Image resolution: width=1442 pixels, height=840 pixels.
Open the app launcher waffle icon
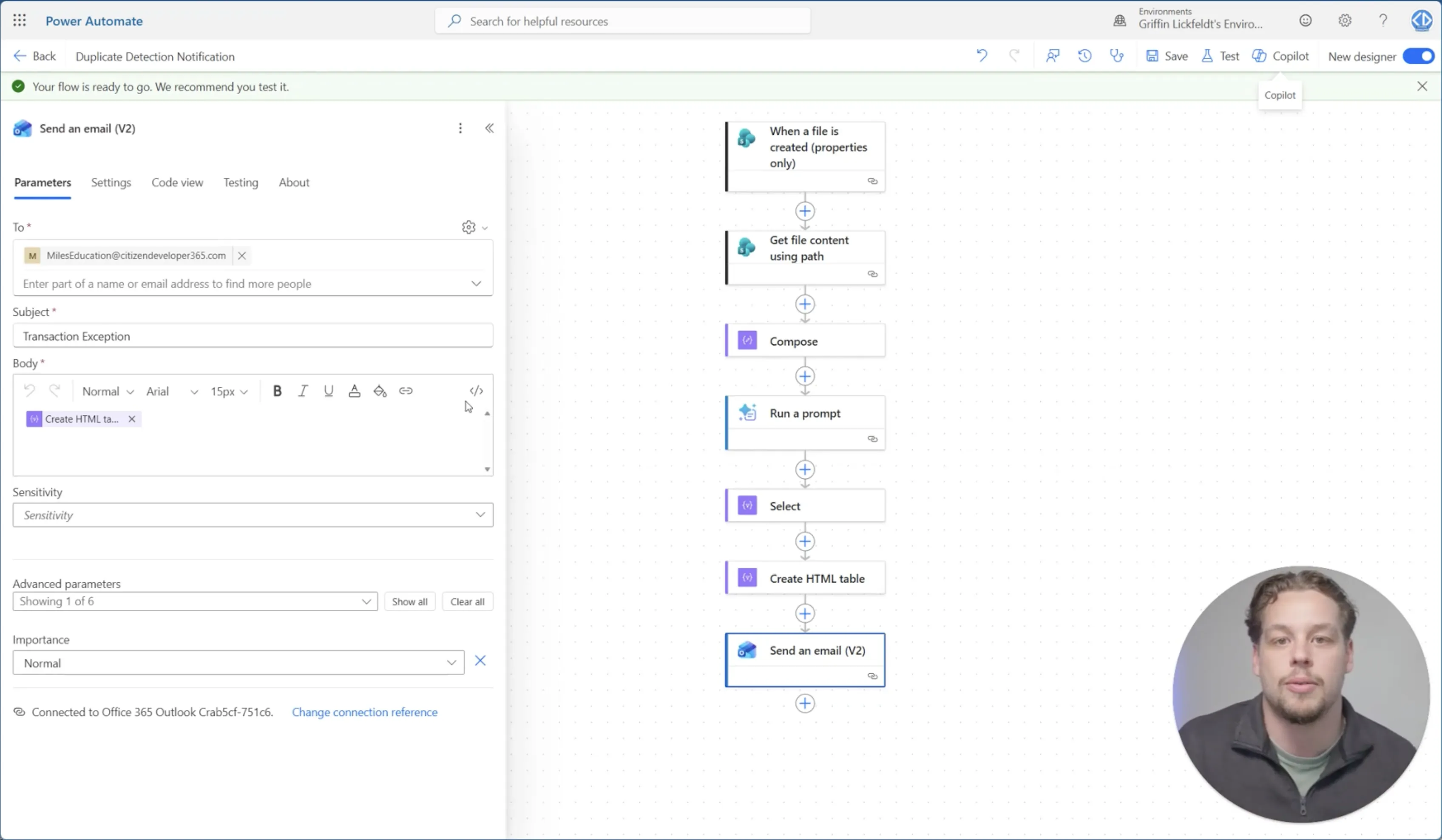(20, 20)
